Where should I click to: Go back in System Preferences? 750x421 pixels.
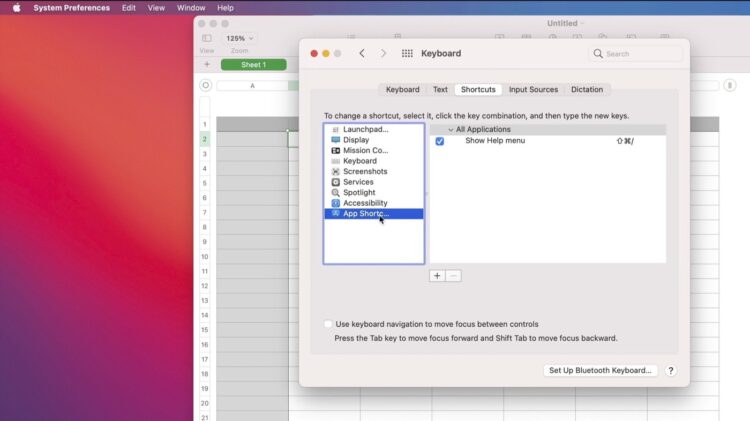pos(362,53)
